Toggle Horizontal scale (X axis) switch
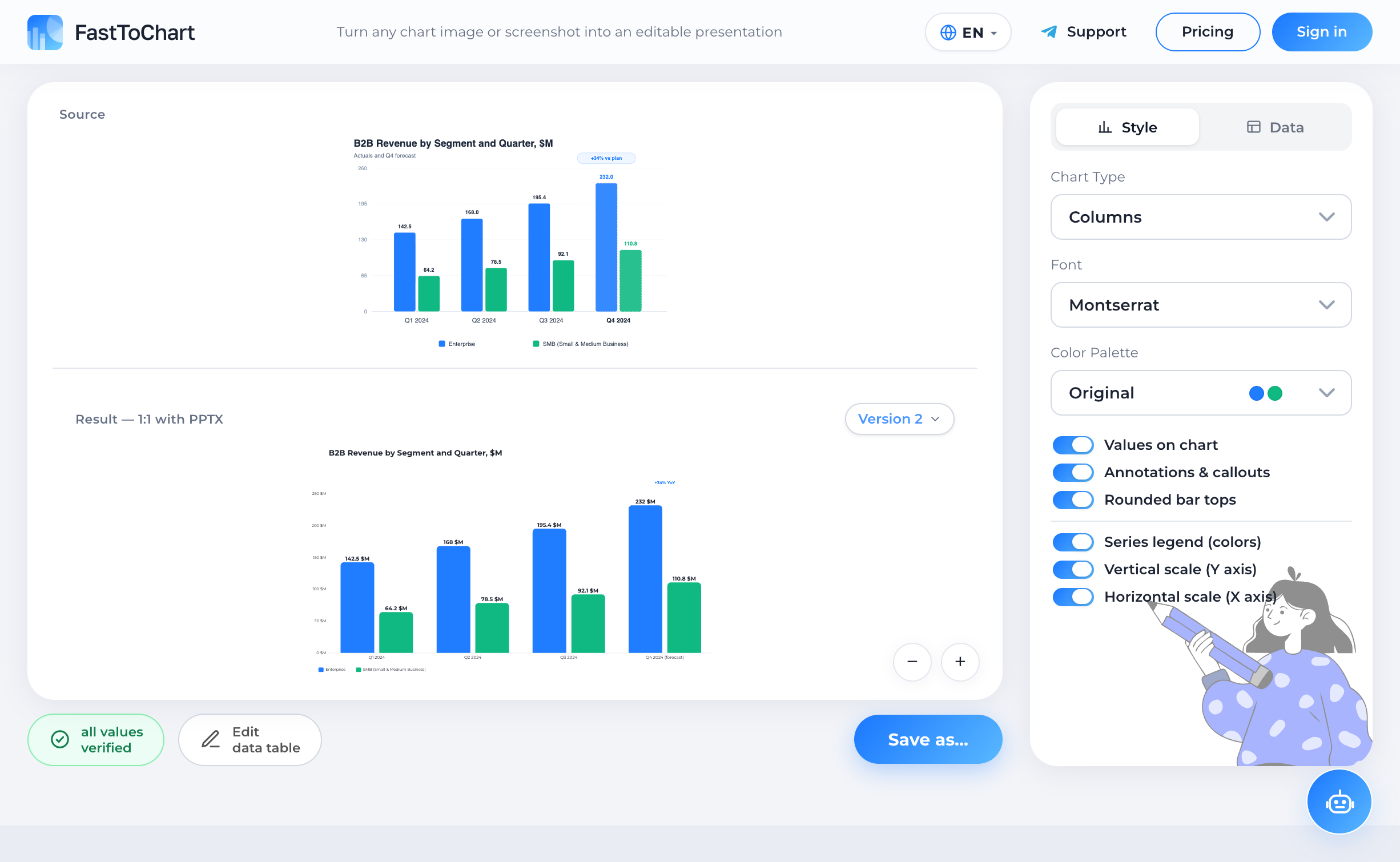Screen dimensions: 1400x862 (1073, 597)
